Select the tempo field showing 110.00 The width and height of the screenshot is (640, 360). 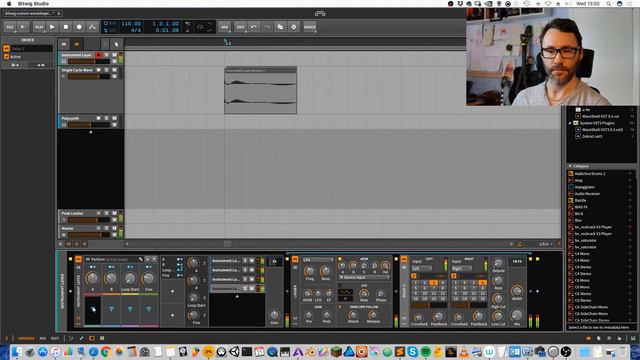[131, 24]
